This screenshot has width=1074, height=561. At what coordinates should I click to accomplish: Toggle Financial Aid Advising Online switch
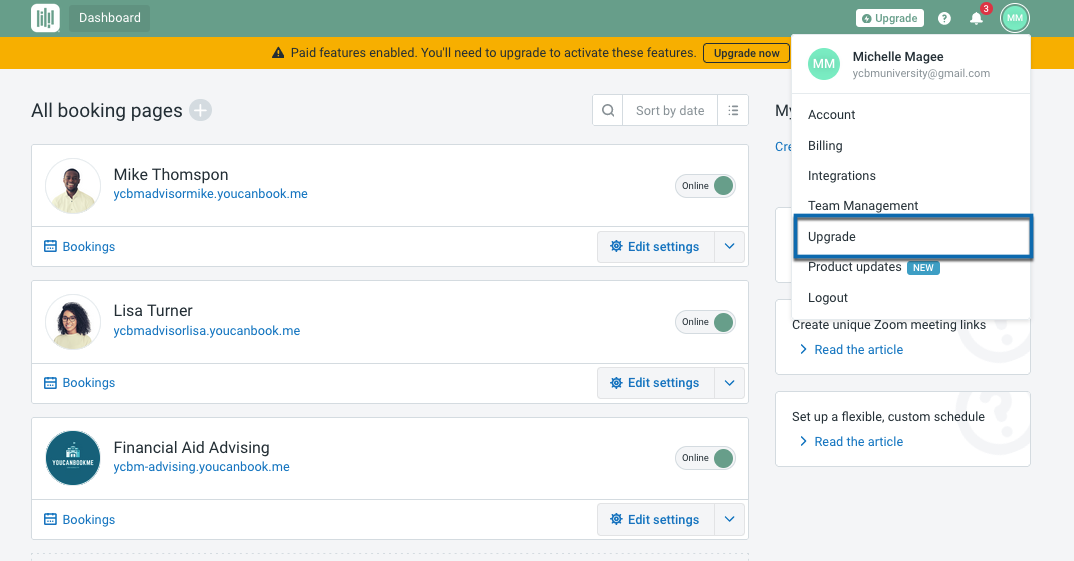coord(705,458)
